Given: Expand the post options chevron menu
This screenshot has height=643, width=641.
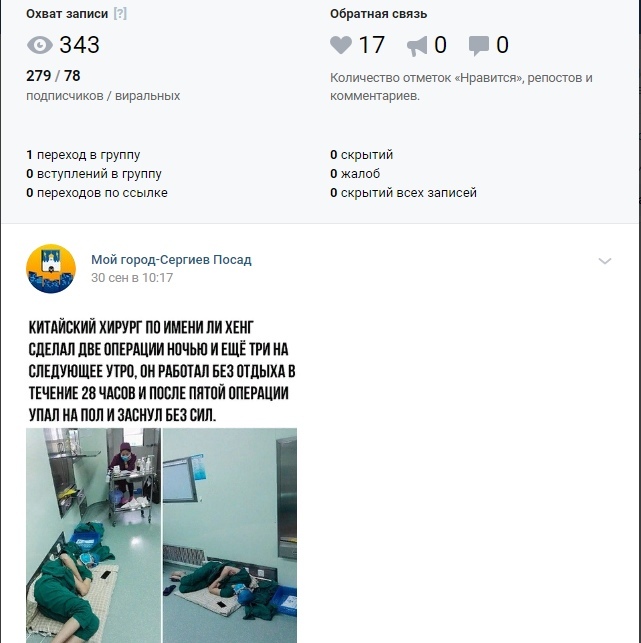Looking at the screenshot, I should (605, 261).
